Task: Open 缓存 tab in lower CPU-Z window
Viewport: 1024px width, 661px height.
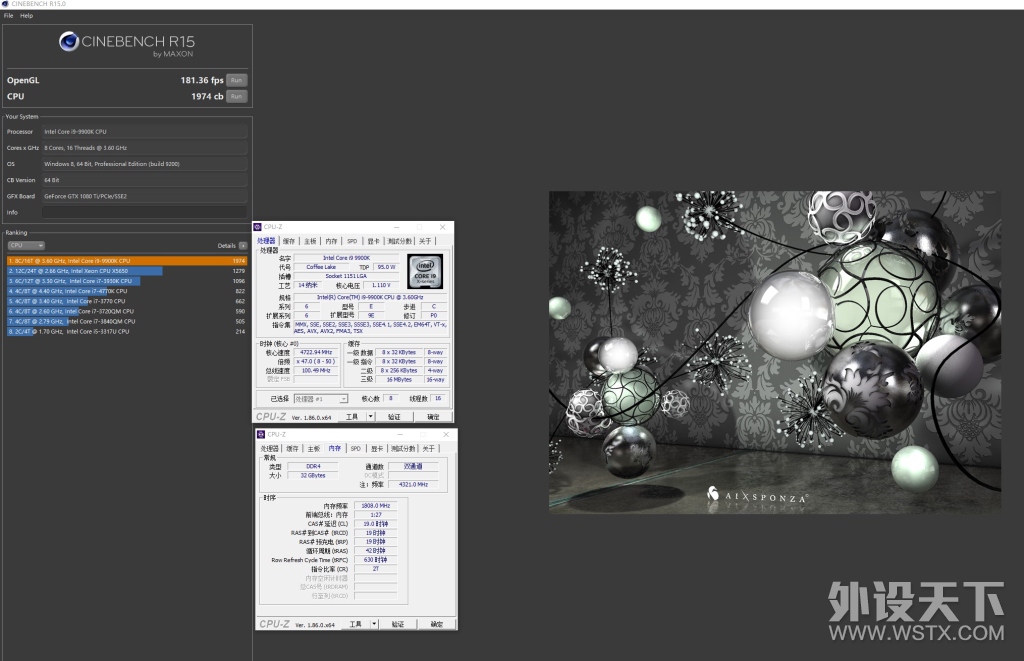Action: tap(292, 449)
